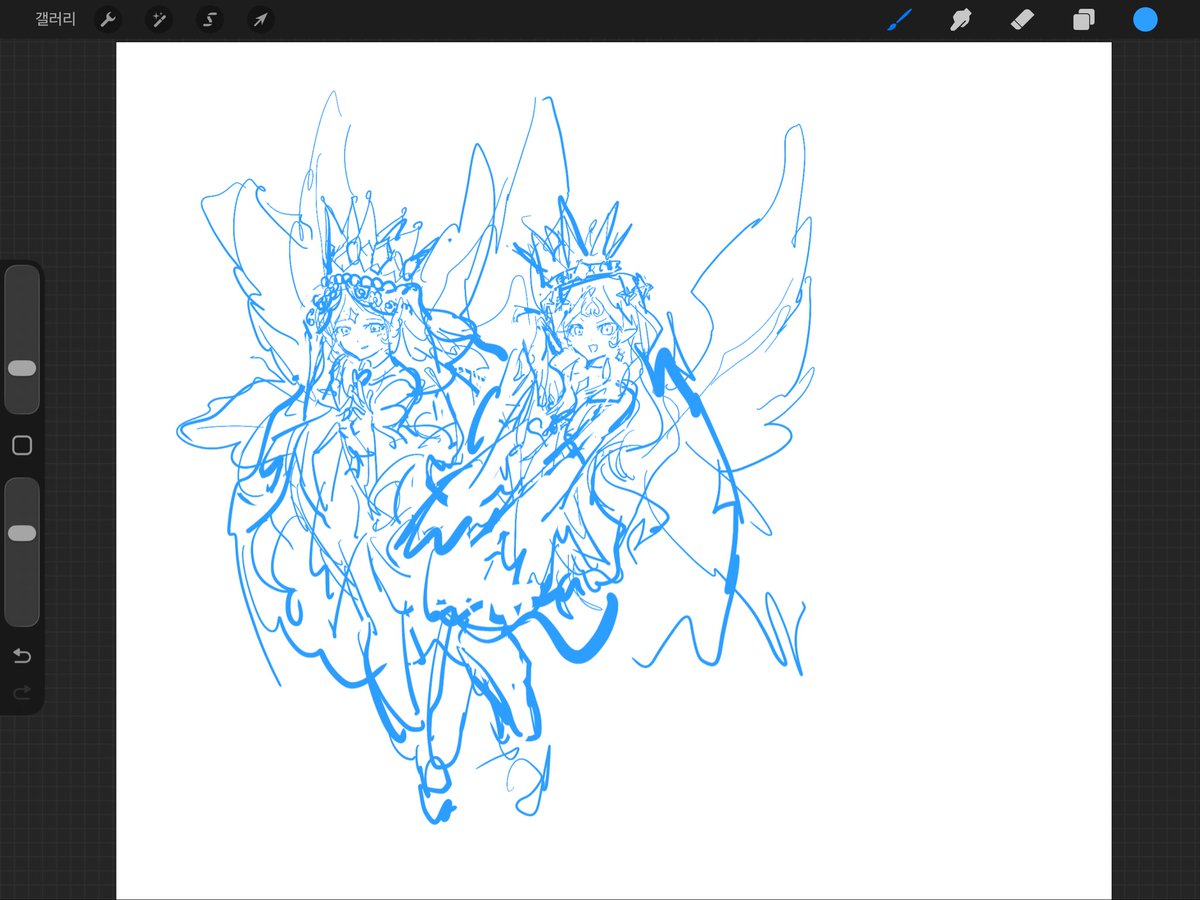Open the Adjustments magic wand menu

pyautogui.click(x=159, y=19)
